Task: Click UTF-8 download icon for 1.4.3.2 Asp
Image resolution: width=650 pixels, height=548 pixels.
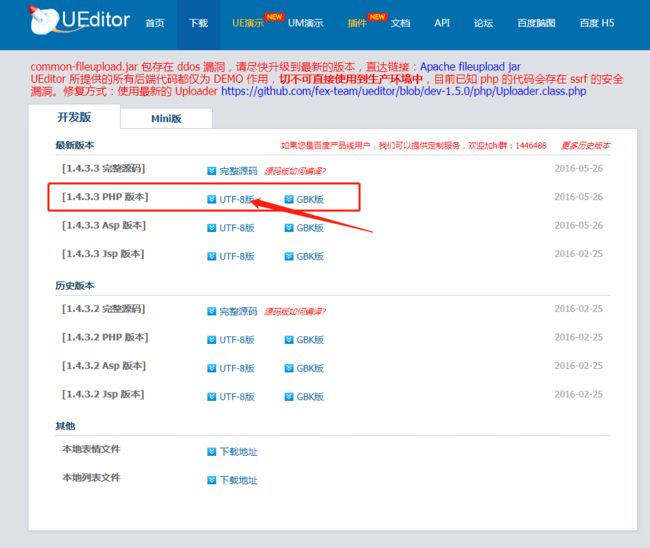Action: pyautogui.click(x=211, y=368)
